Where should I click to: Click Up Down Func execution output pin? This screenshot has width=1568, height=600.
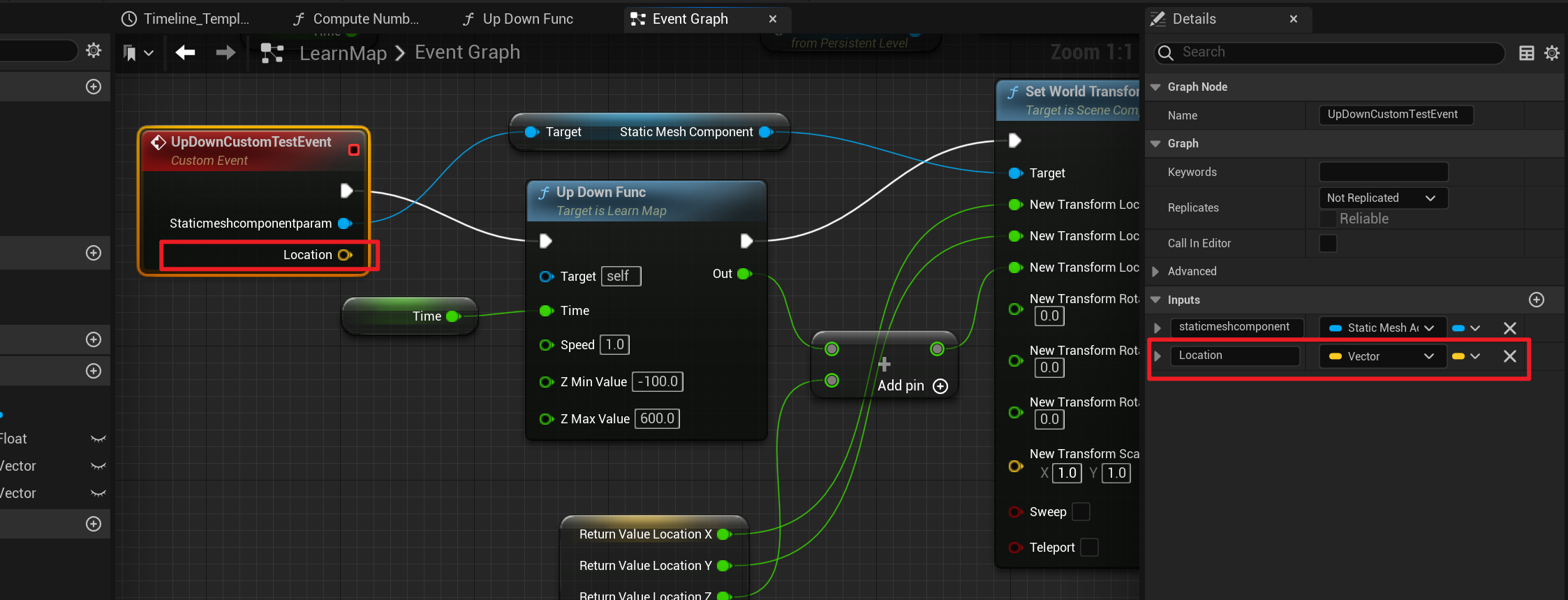(746, 241)
